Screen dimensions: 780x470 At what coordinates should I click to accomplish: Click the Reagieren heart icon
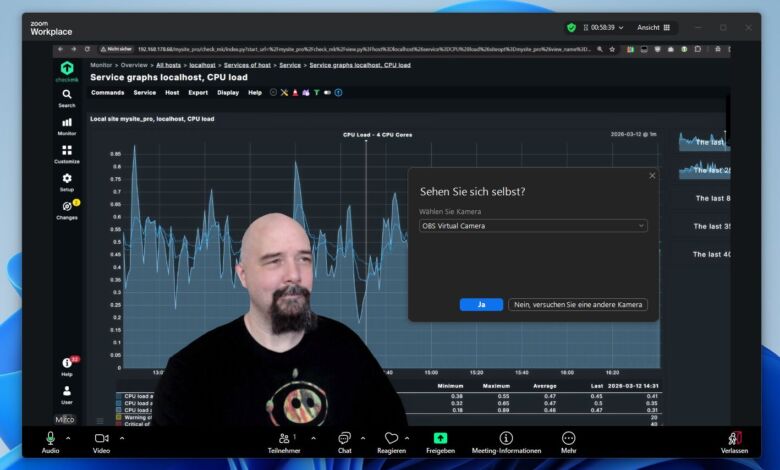[x=392, y=438]
